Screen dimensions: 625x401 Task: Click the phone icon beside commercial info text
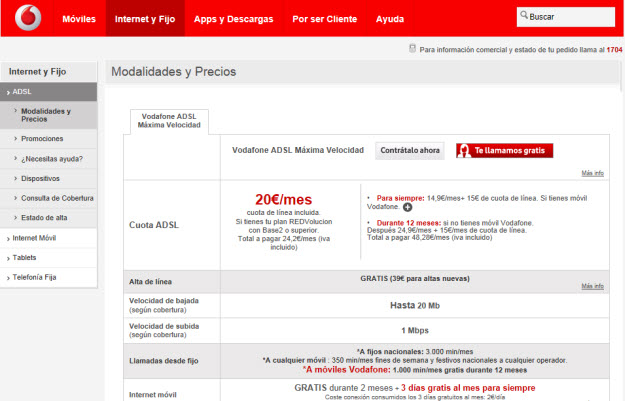coord(413,48)
